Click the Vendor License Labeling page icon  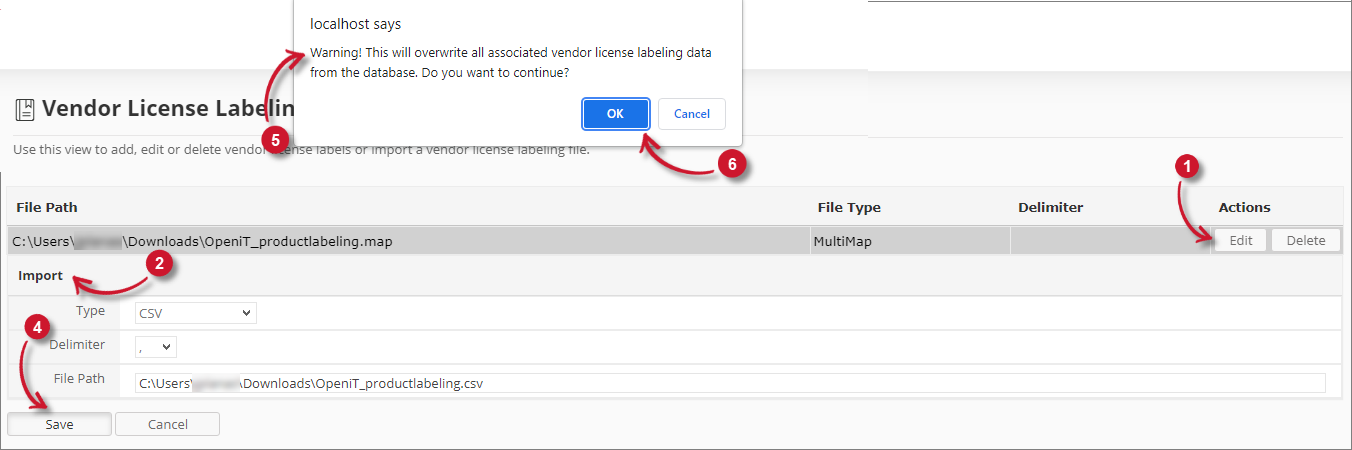(25, 109)
